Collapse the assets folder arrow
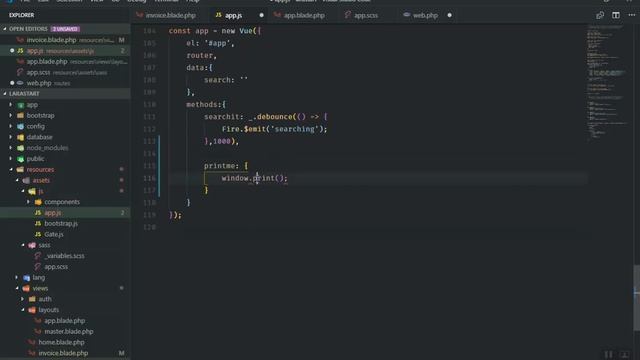Image resolution: width=640 pixels, height=360 pixels. click(x=17, y=180)
